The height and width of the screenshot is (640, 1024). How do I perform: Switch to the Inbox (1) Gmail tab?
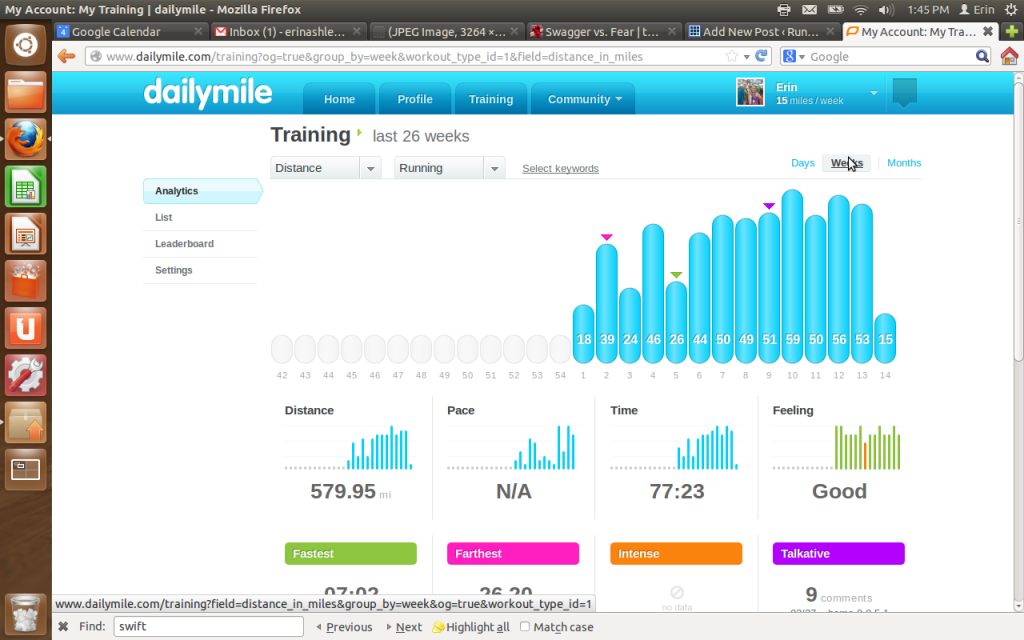point(287,31)
